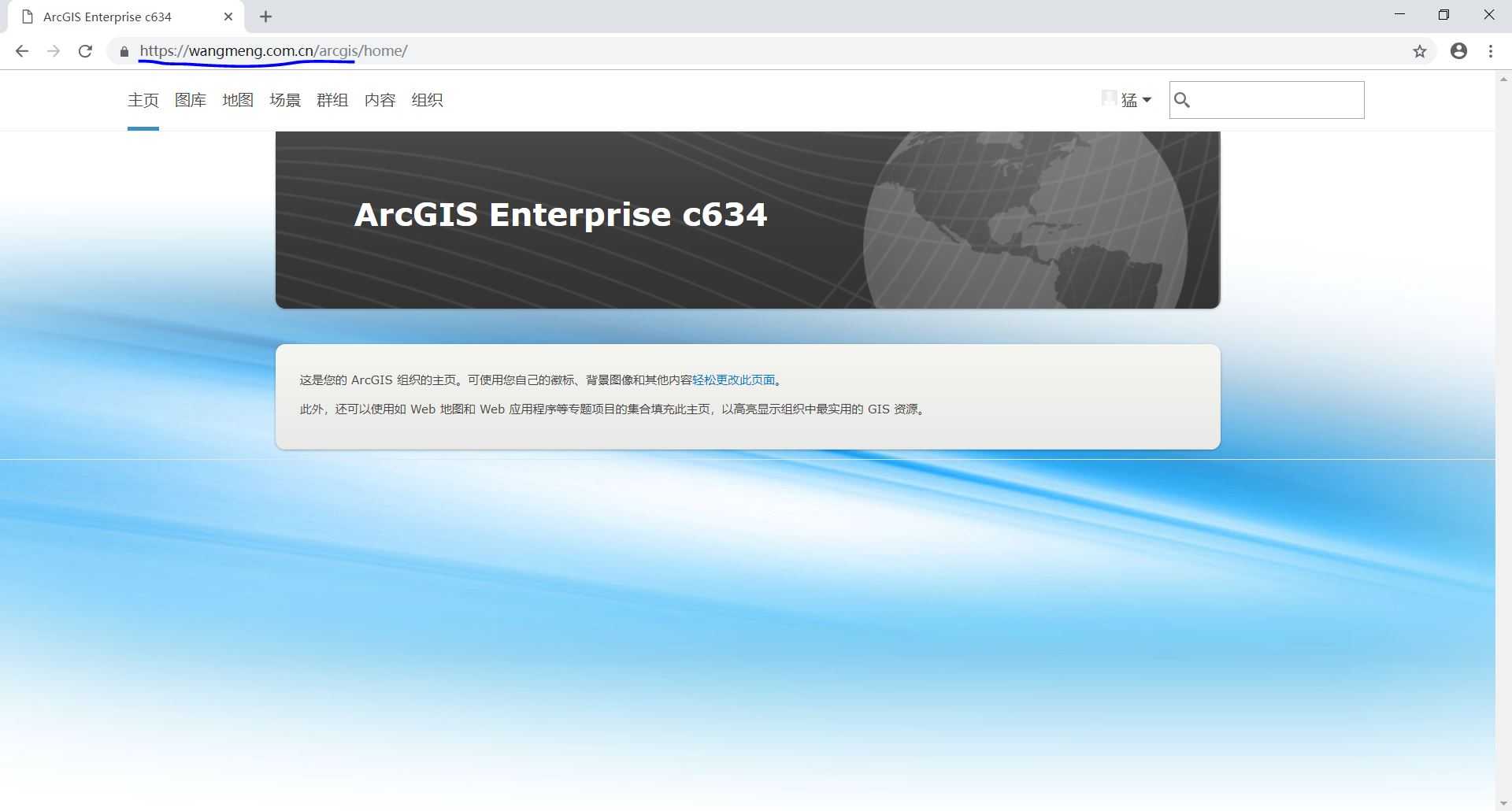Click the browser forward arrow

54,51
